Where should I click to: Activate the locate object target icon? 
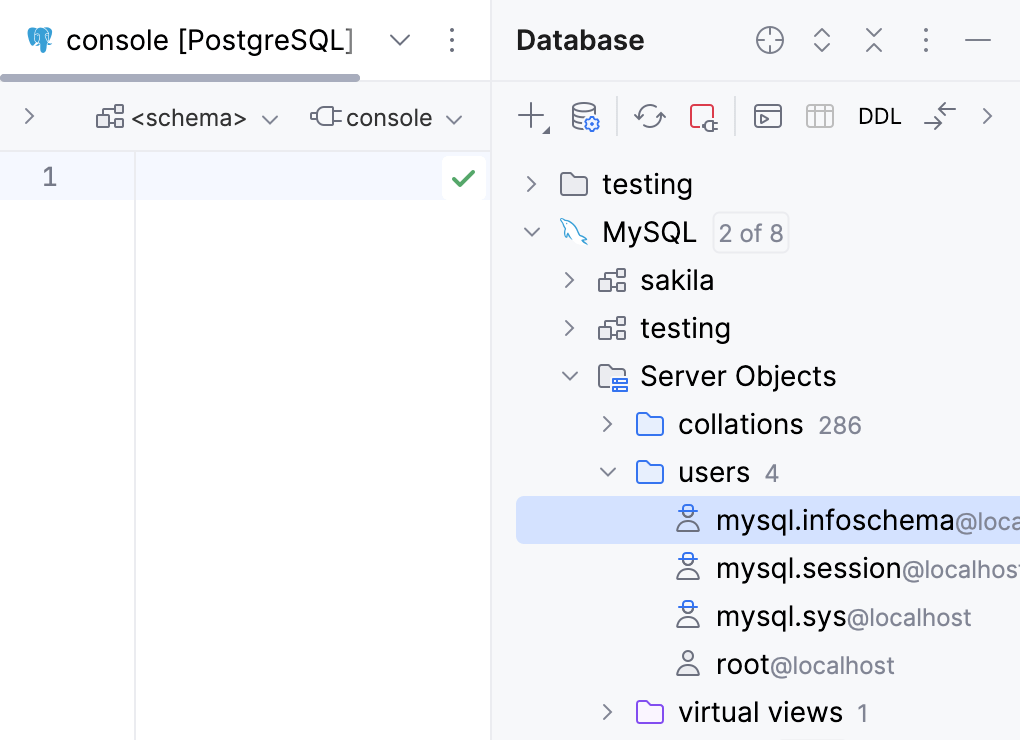tap(769, 40)
